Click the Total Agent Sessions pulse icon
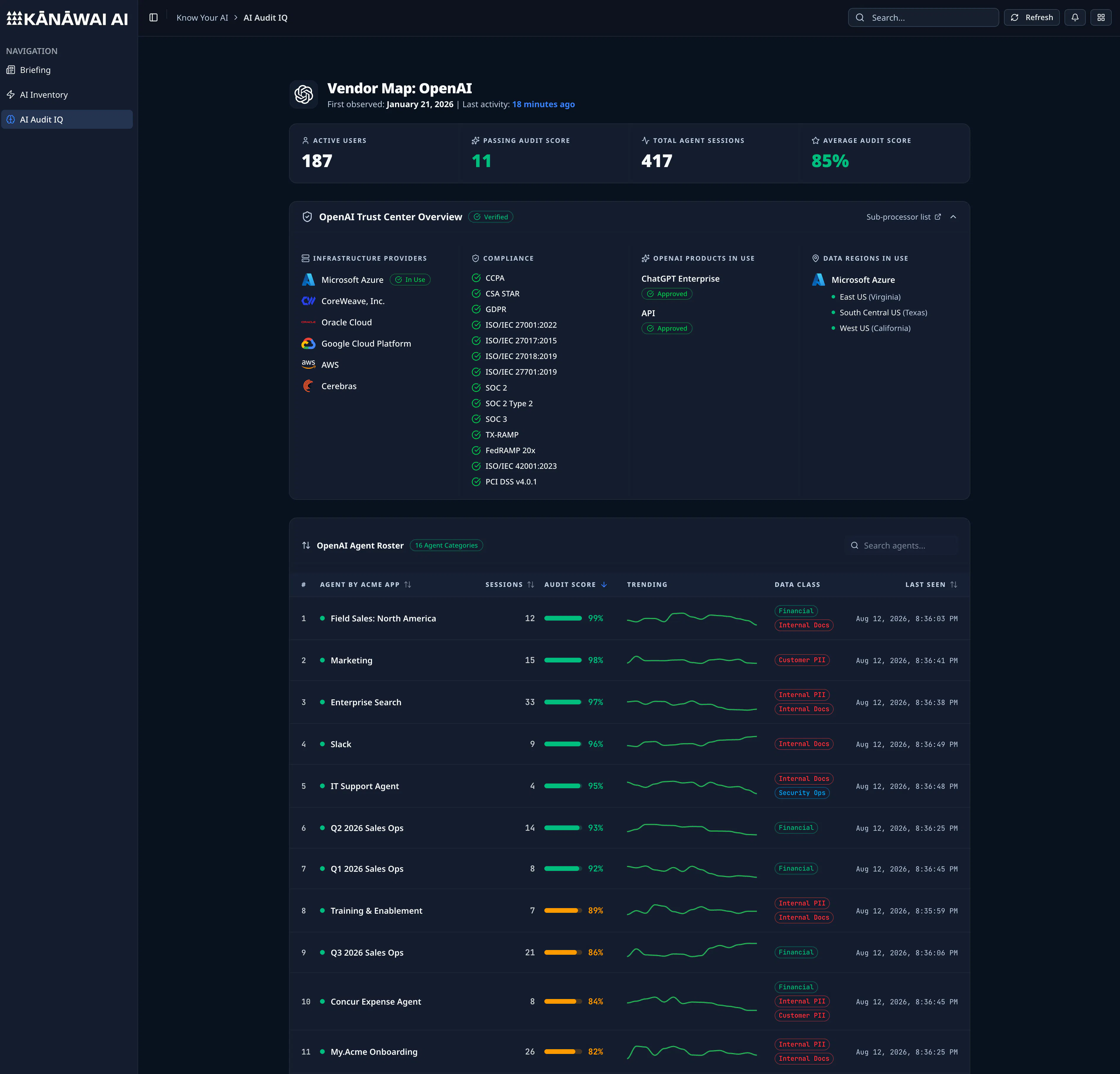The height and width of the screenshot is (1074, 1120). click(x=645, y=141)
